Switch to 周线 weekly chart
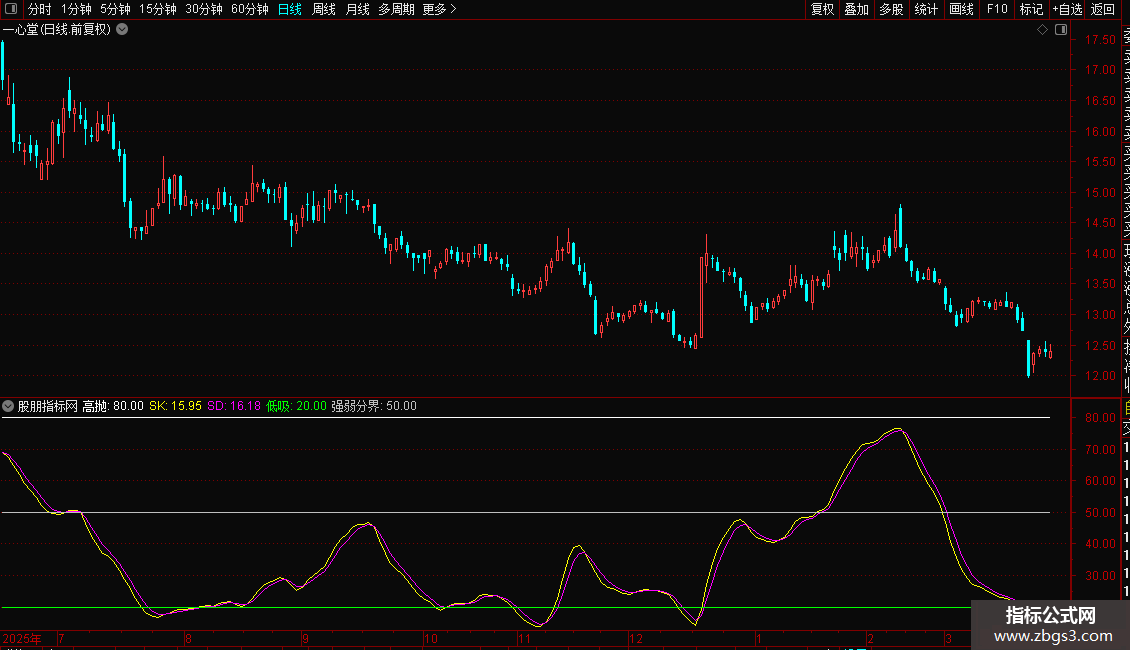Image resolution: width=1130 pixels, height=650 pixels. [x=324, y=9]
